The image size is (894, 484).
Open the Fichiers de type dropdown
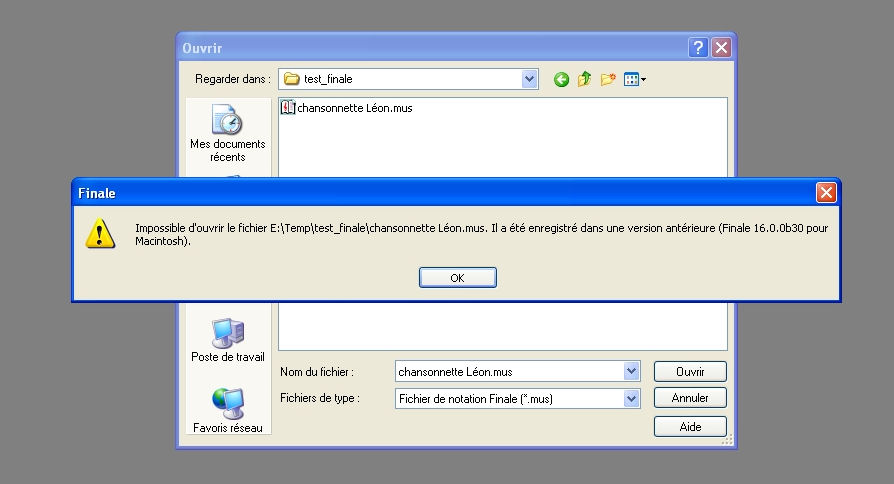[631, 398]
